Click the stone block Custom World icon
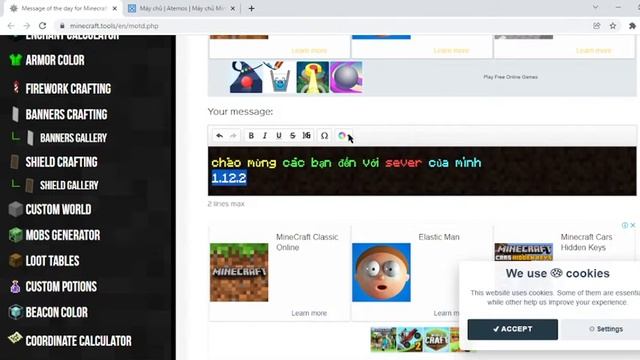 (x=16, y=209)
